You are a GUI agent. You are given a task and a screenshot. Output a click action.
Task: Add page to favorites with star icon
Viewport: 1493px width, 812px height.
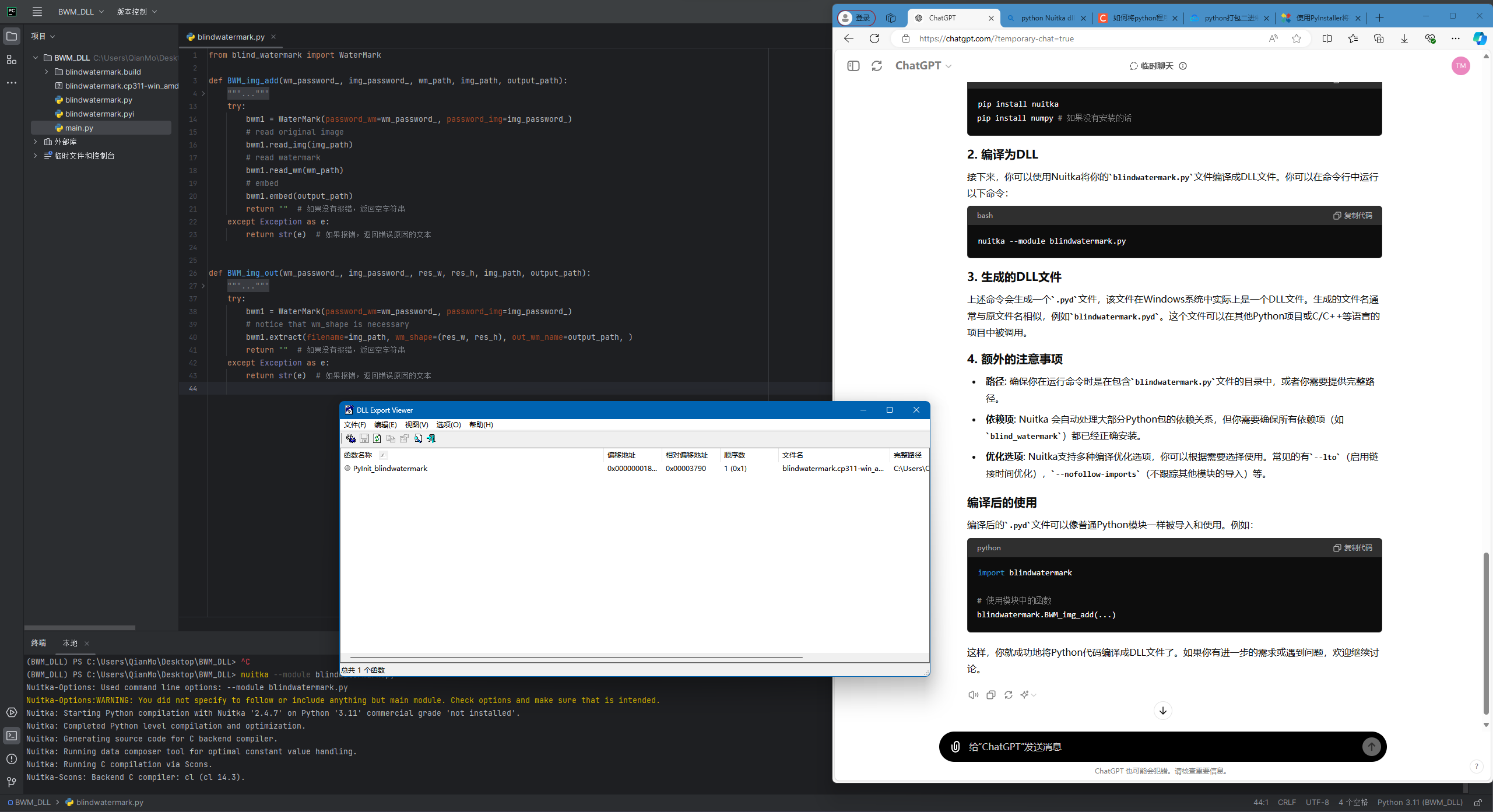pos(1297,38)
